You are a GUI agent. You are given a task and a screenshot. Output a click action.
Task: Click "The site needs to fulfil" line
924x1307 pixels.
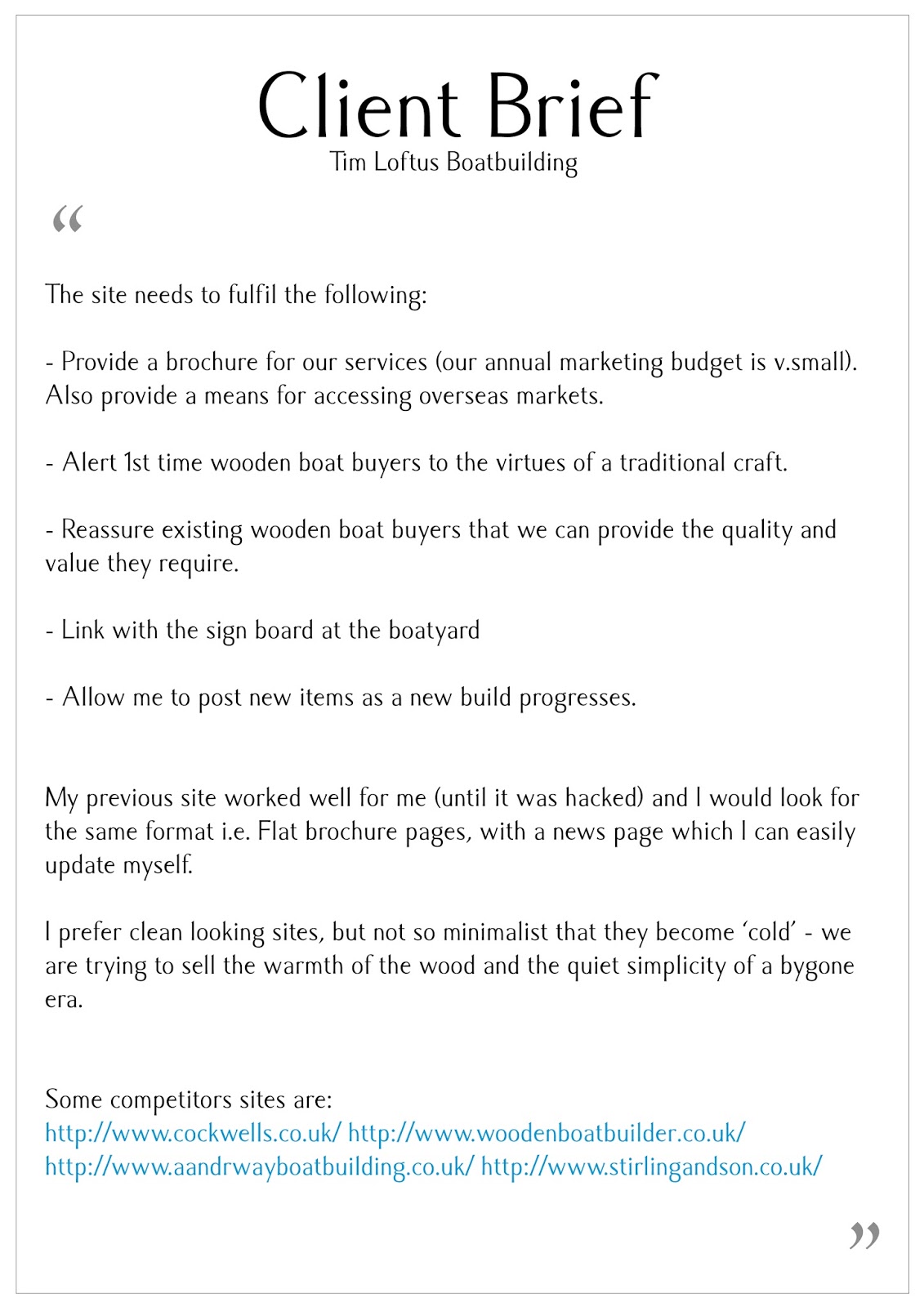coord(236,295)
